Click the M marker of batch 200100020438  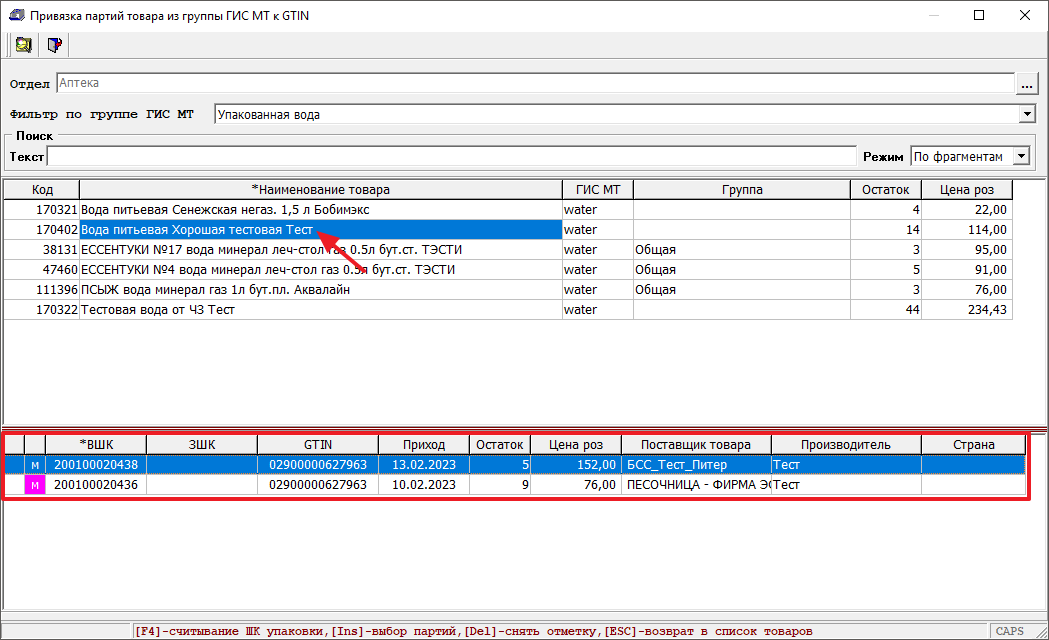coord(35,465)
